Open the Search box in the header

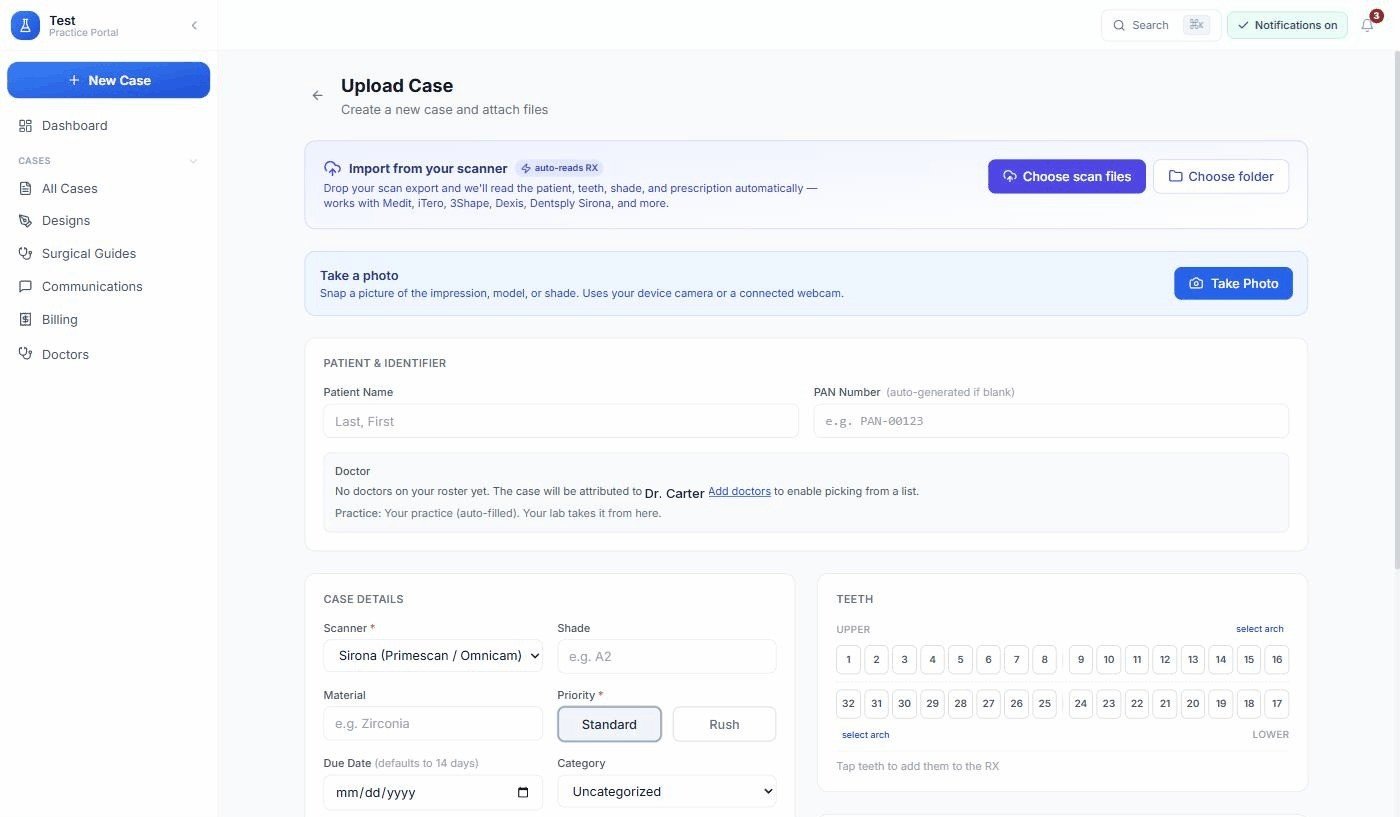coord(1161,25)
